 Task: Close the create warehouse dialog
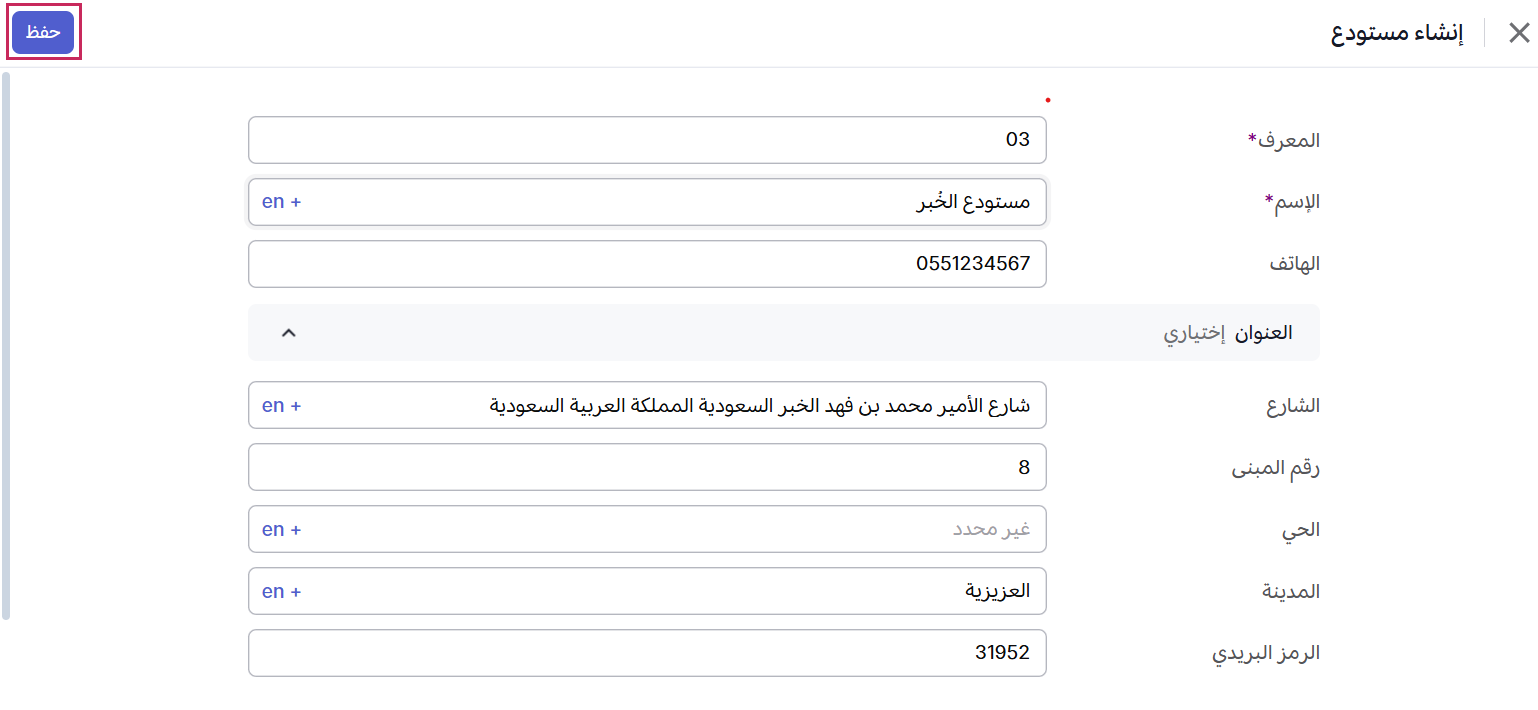pos(1518,33)
